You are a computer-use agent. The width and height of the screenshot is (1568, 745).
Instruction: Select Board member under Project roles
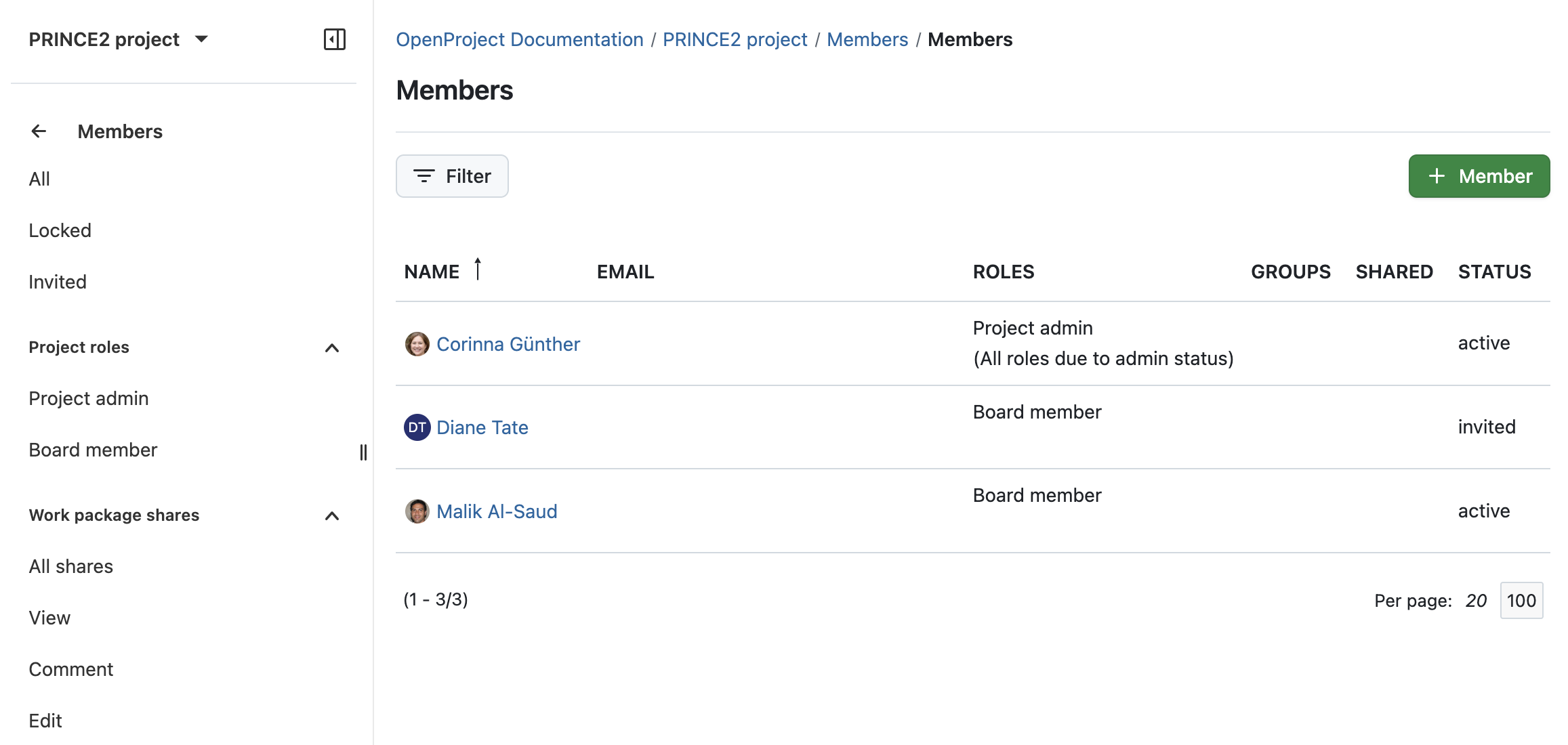tap(93, 450)
